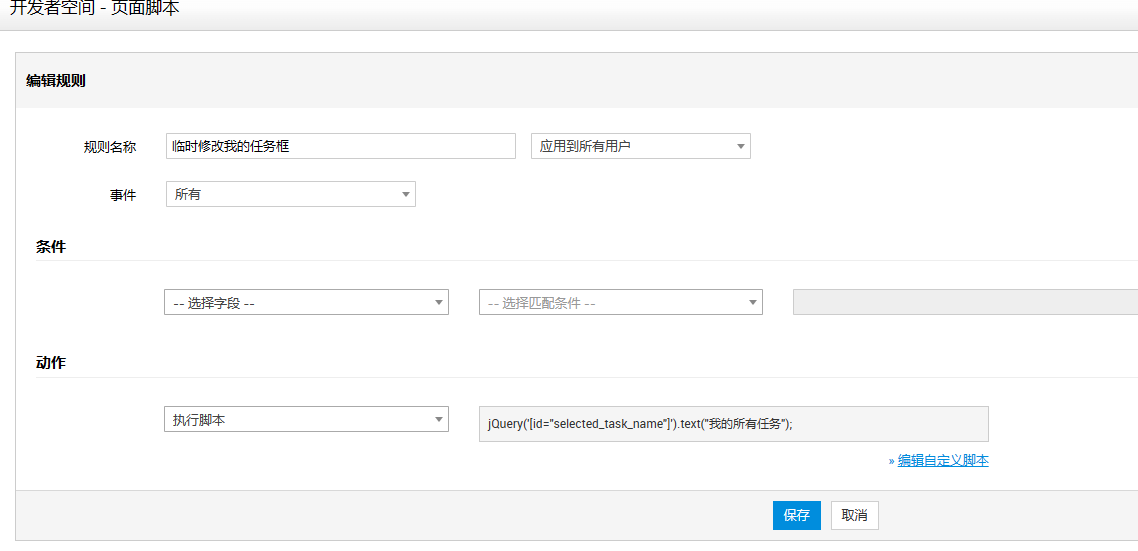1138x551 pixels.
Task: Open the 应用到所有用户 scope dropdown
Action: point(641,146)
